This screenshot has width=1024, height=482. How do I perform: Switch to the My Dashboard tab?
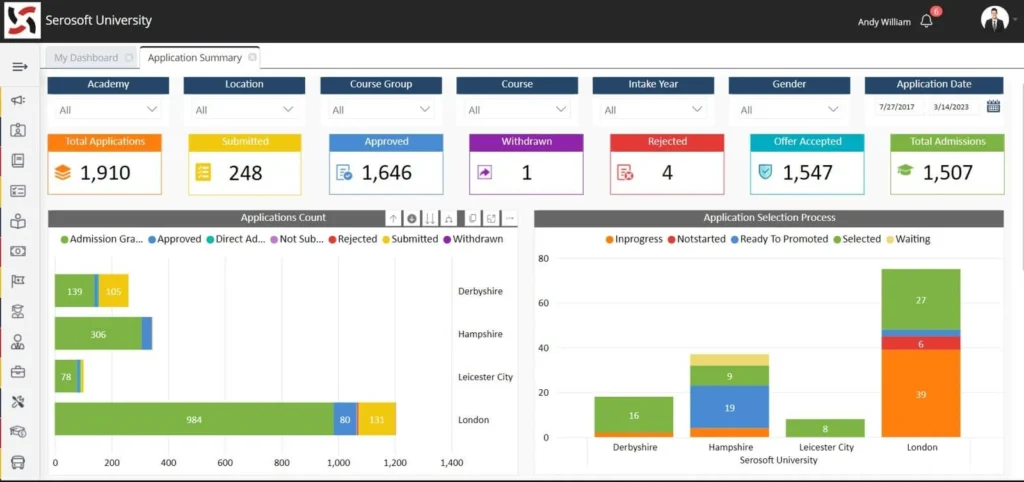pyautogui.click(x=86, y=58)
